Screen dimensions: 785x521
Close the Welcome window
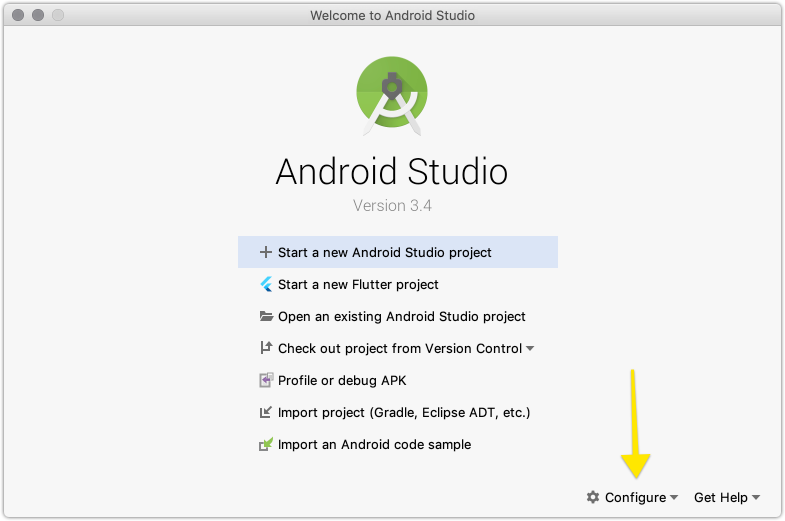click(x=18, y=15)
